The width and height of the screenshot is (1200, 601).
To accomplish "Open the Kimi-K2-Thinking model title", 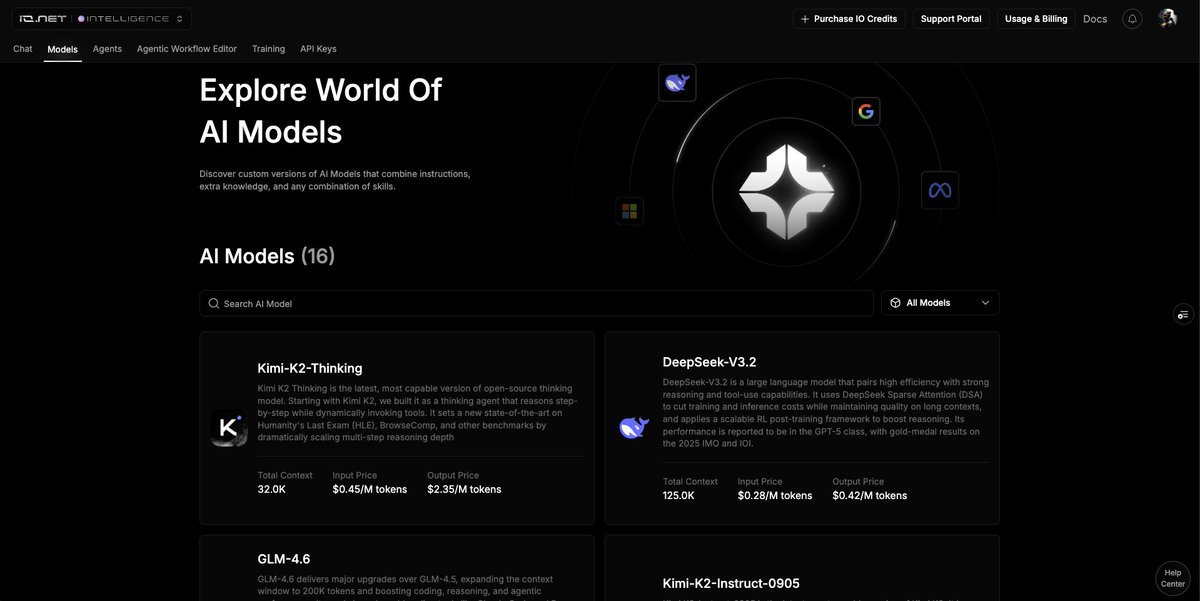I will click(x=310, y=368).
